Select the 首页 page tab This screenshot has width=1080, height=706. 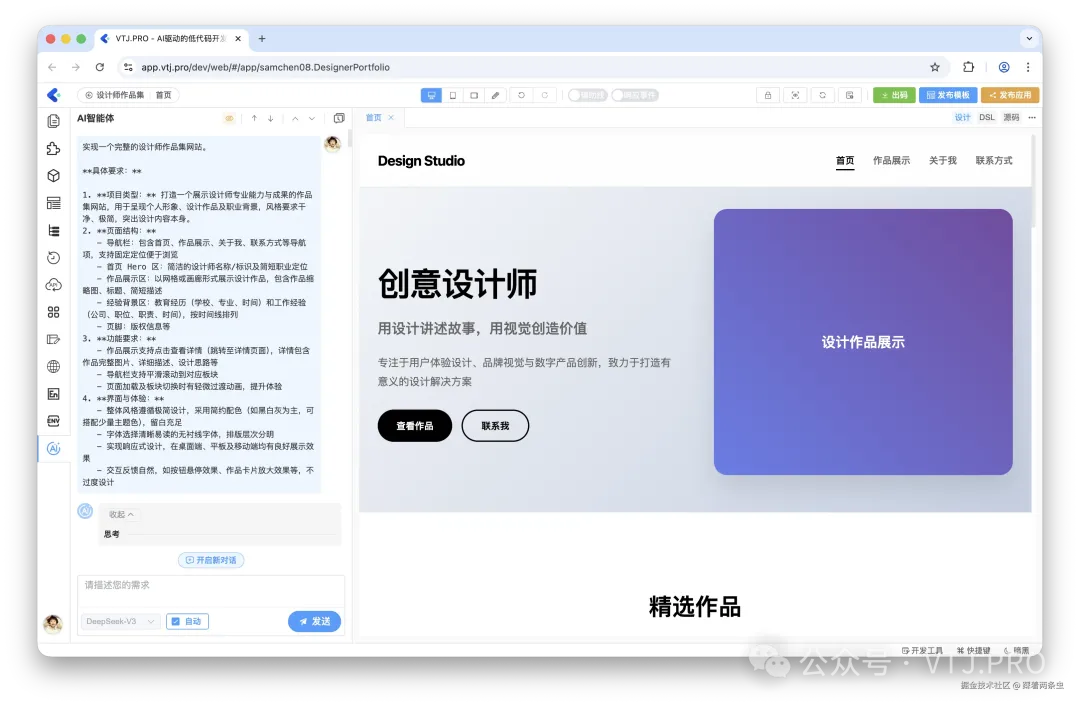click(x=375, y=117)
